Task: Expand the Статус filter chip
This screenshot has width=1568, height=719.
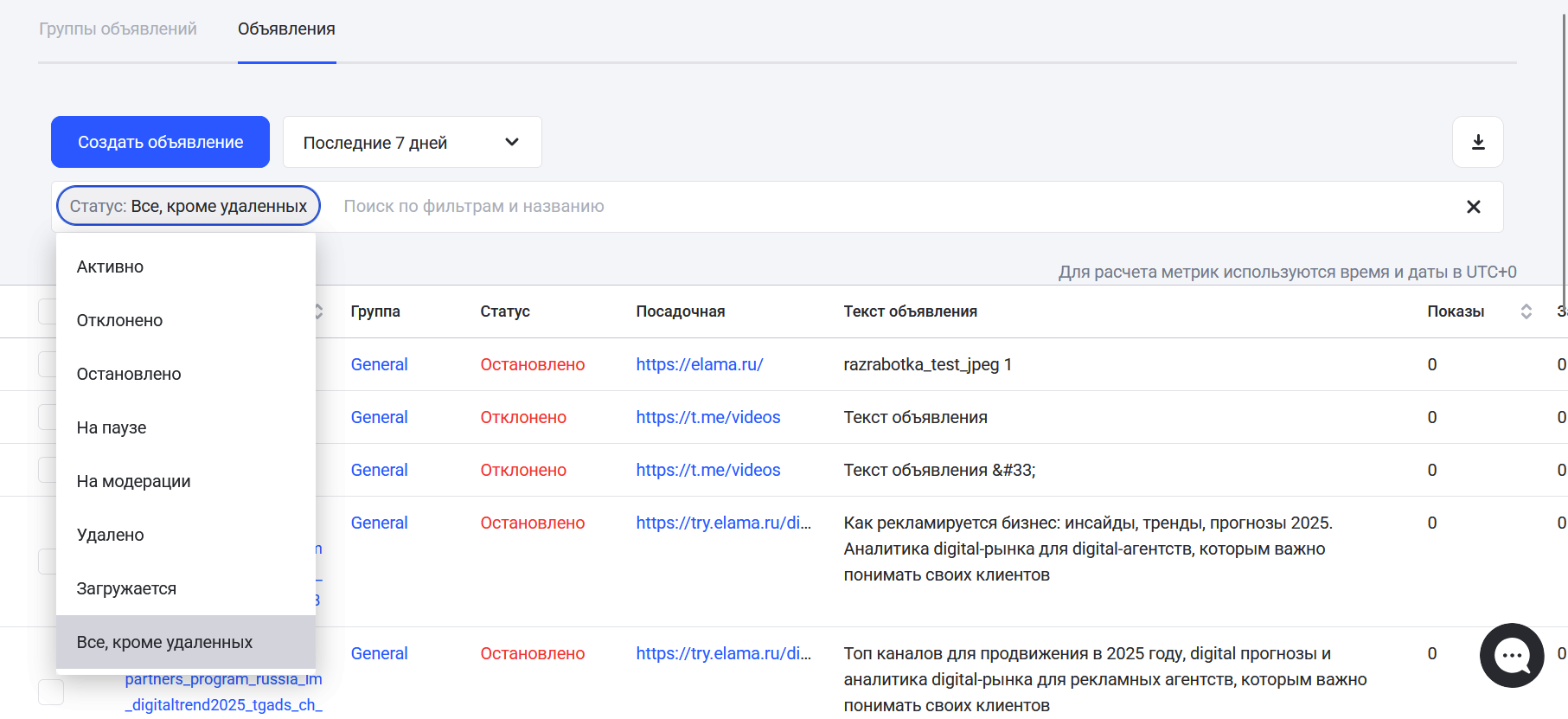Action: click(x=188, y=207)
